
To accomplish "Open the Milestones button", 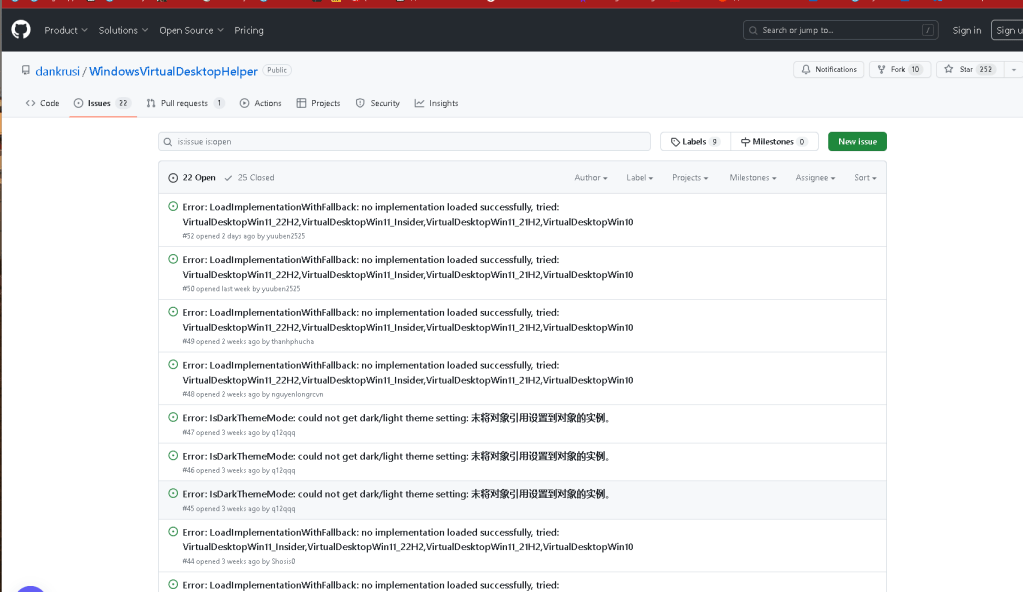I will click(774, 142).
